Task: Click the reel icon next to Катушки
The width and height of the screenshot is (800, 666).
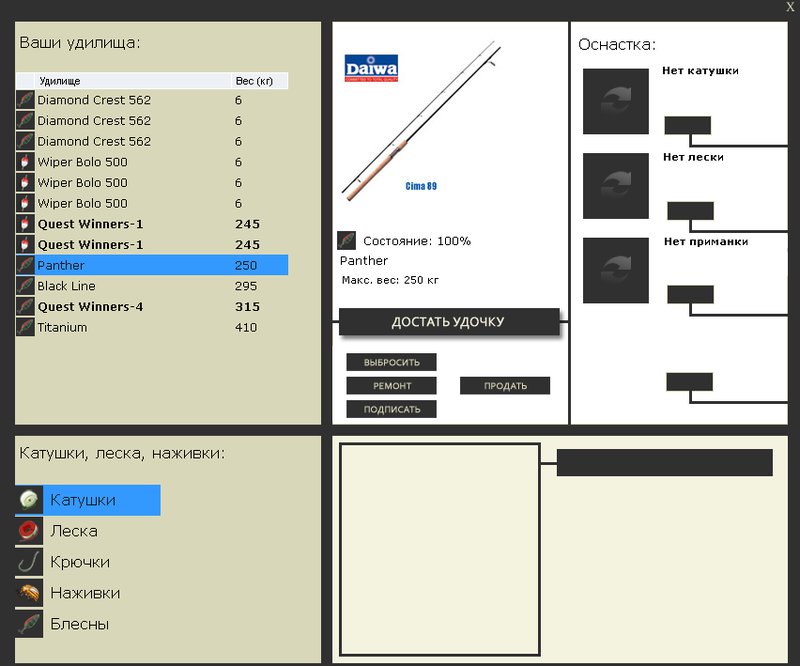Action: pos(29,500)
